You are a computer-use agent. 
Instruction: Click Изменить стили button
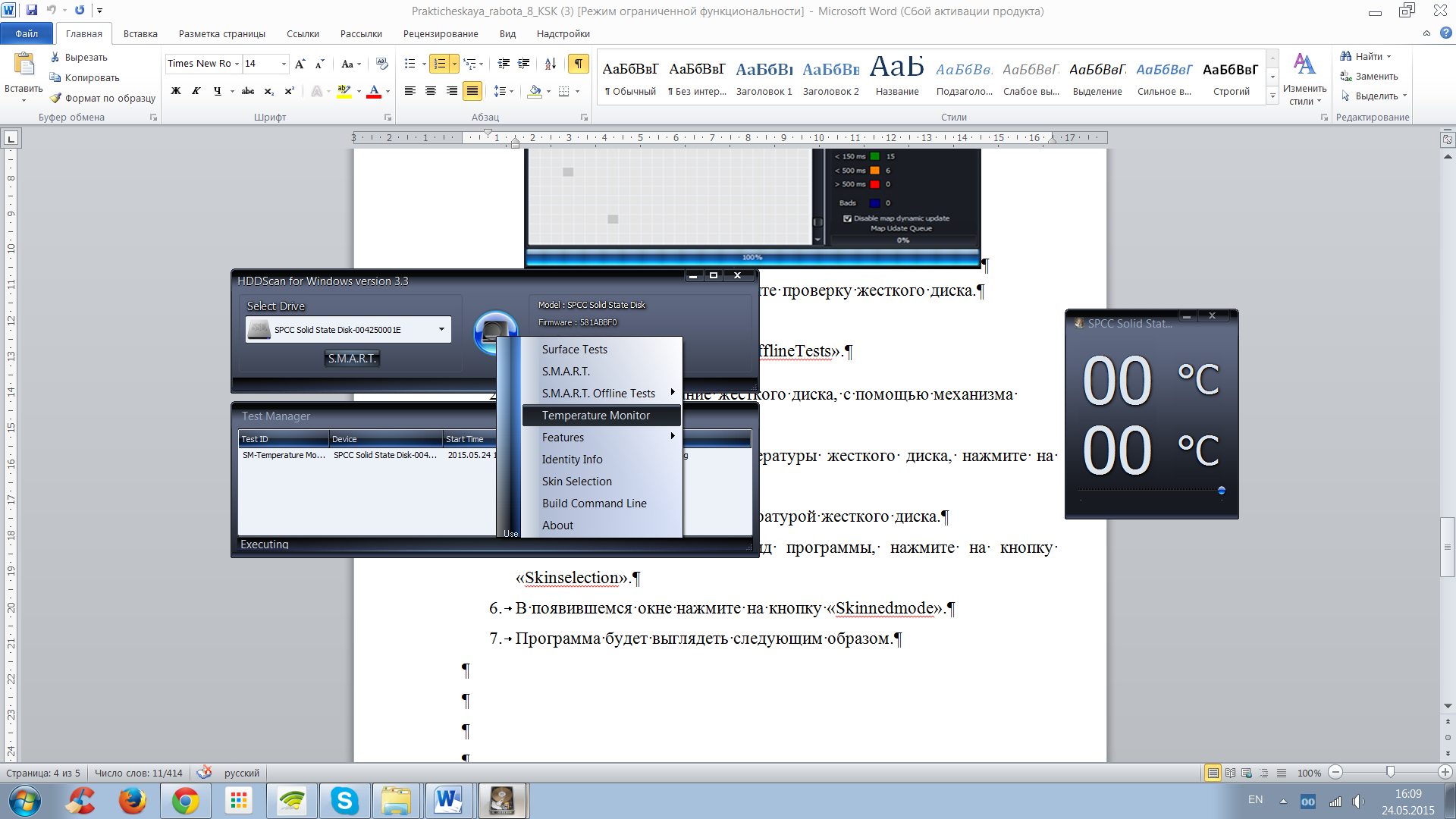pos(1304,79)
